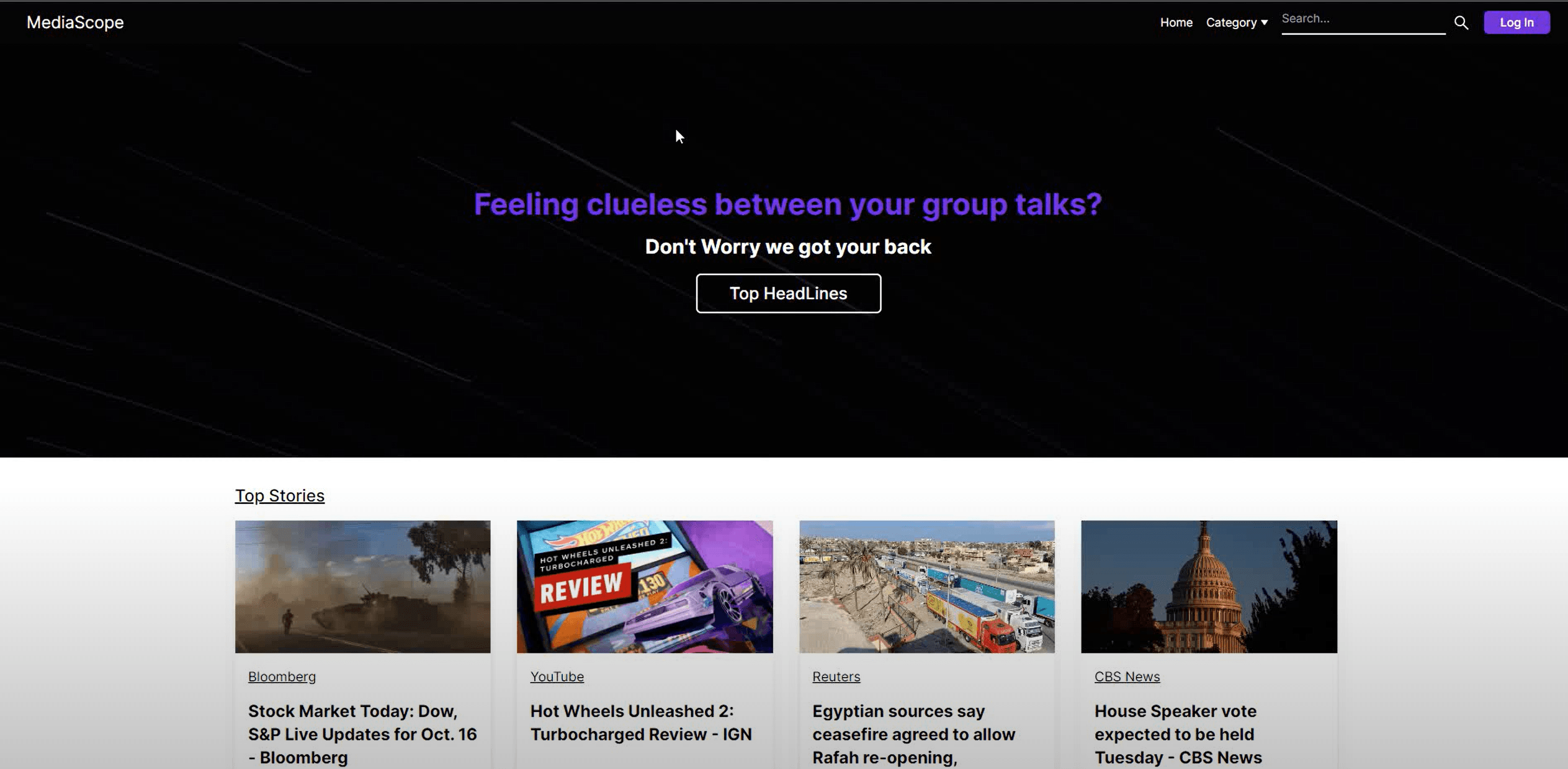Open House Speaker vote headline
This screenshot has width=1568, height=769.
click(x=1177, y=734)
